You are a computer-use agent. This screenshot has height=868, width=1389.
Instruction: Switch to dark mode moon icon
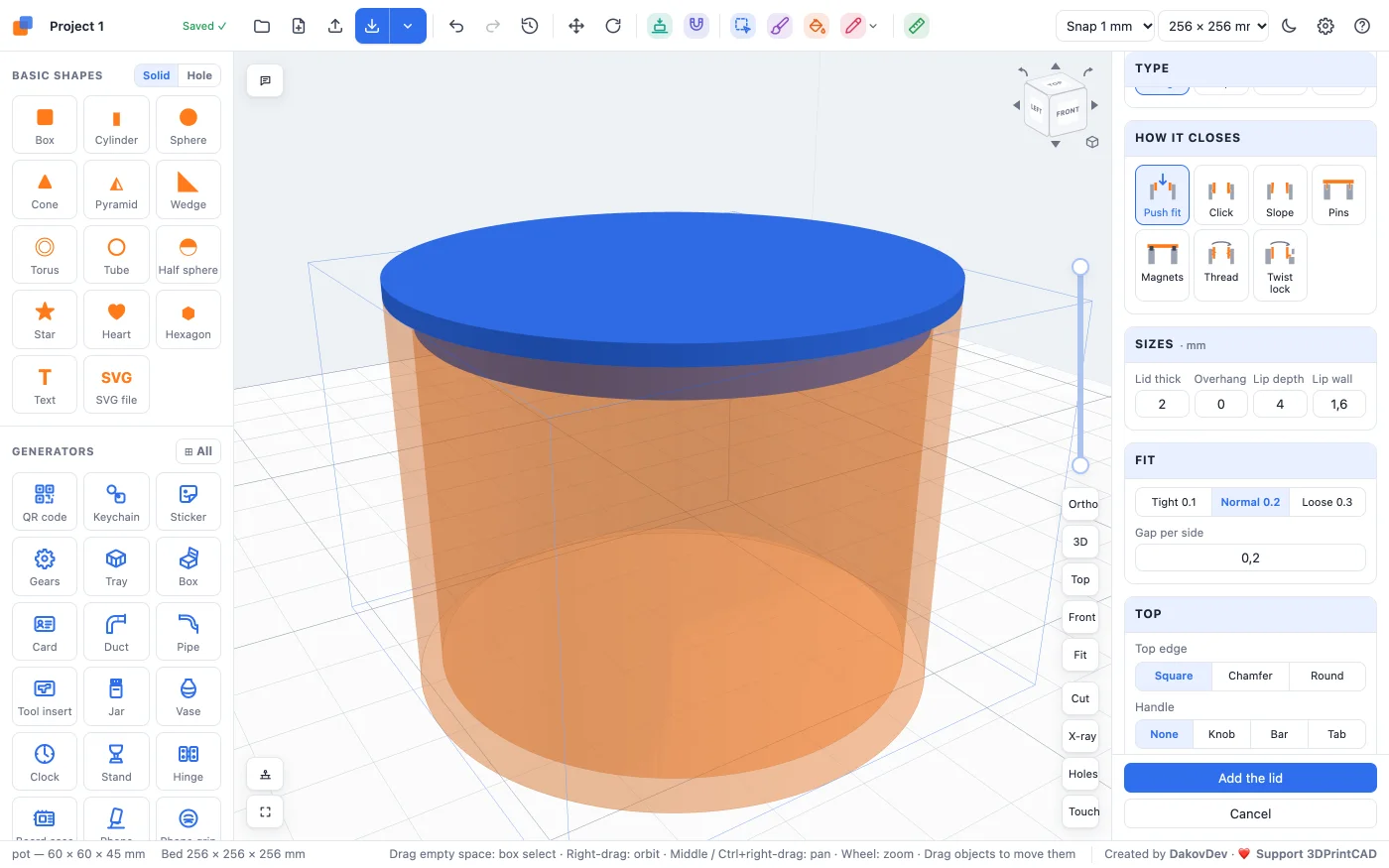point(1289,26)
